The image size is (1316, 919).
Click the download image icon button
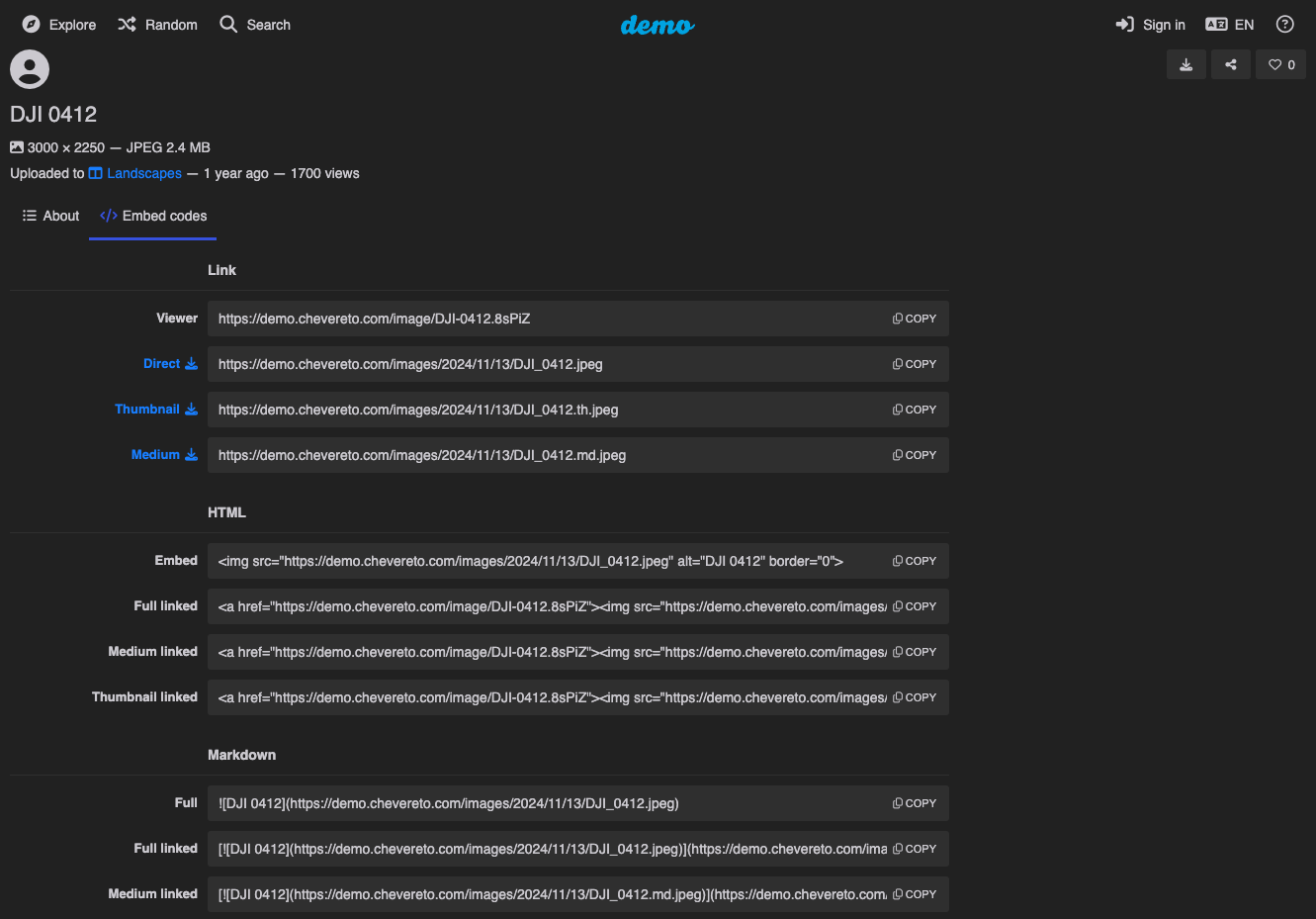tap(1186, 65)
